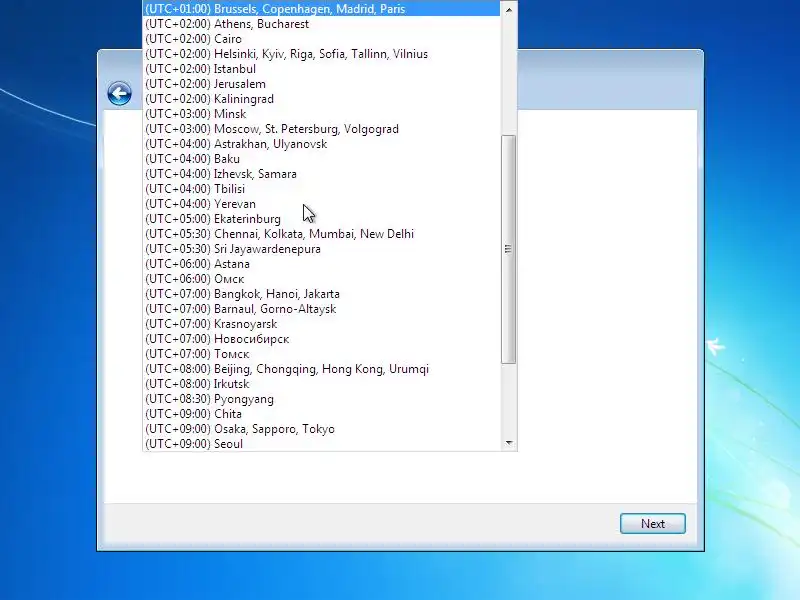Select the Kaliningrad time zone
Image resolution: width=800 pixels, height=600 pixels.
pos(321,99)
